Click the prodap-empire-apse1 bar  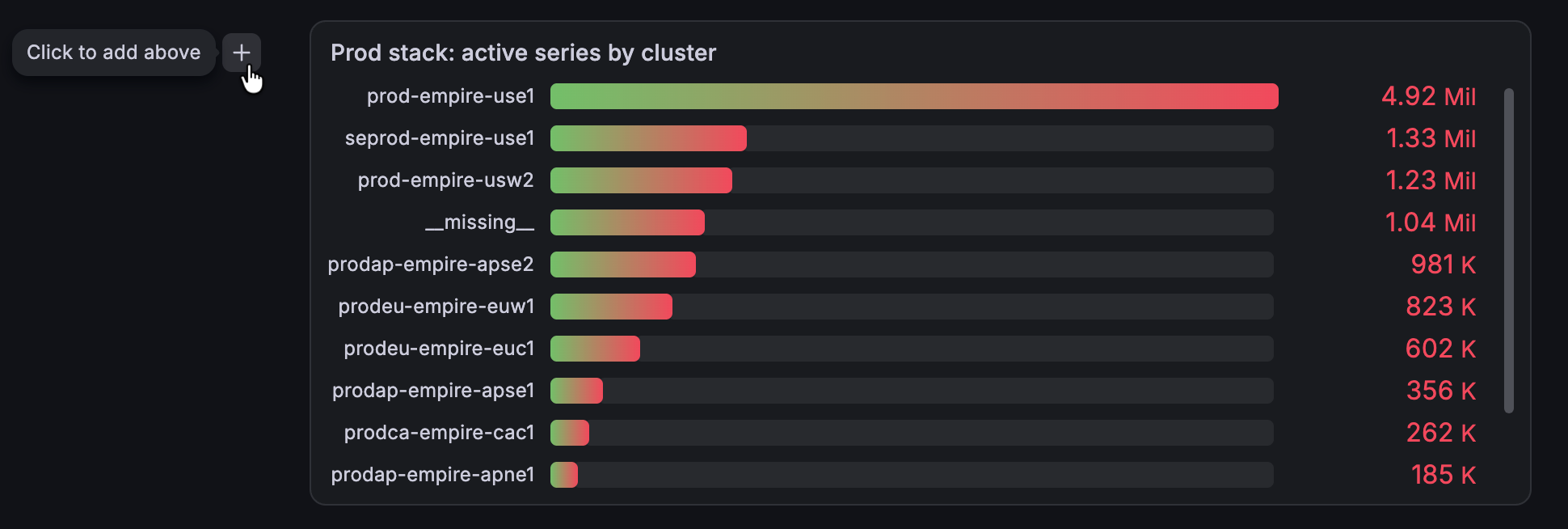[576, 391]
